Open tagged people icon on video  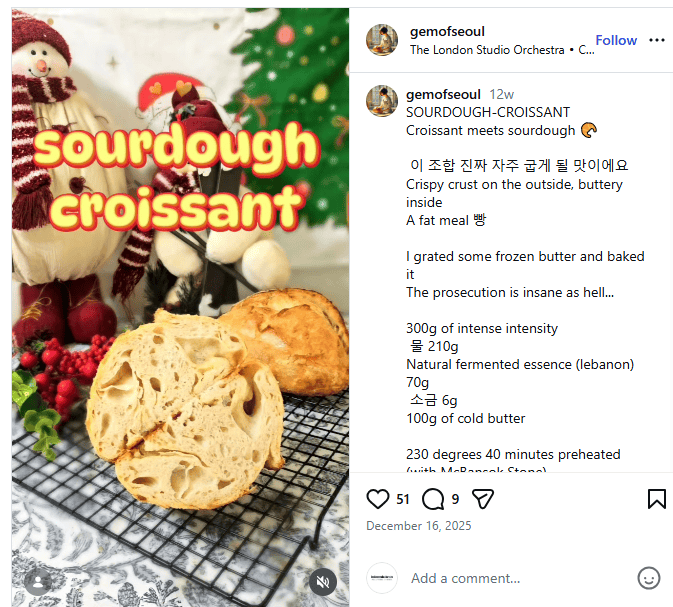pyautogui.click(x=38, y=581)
